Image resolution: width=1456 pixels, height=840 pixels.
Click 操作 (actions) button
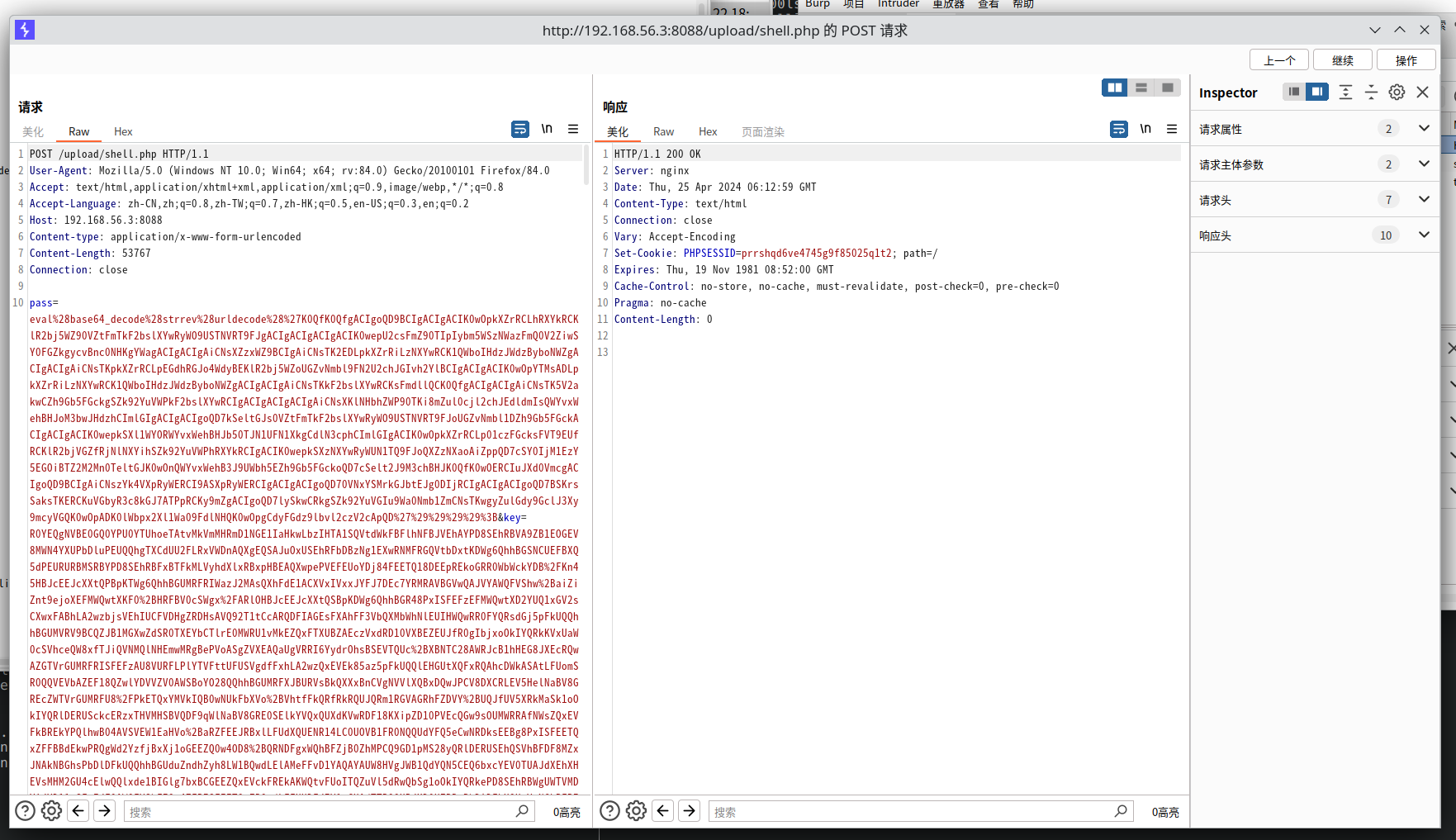[1406, 60]
